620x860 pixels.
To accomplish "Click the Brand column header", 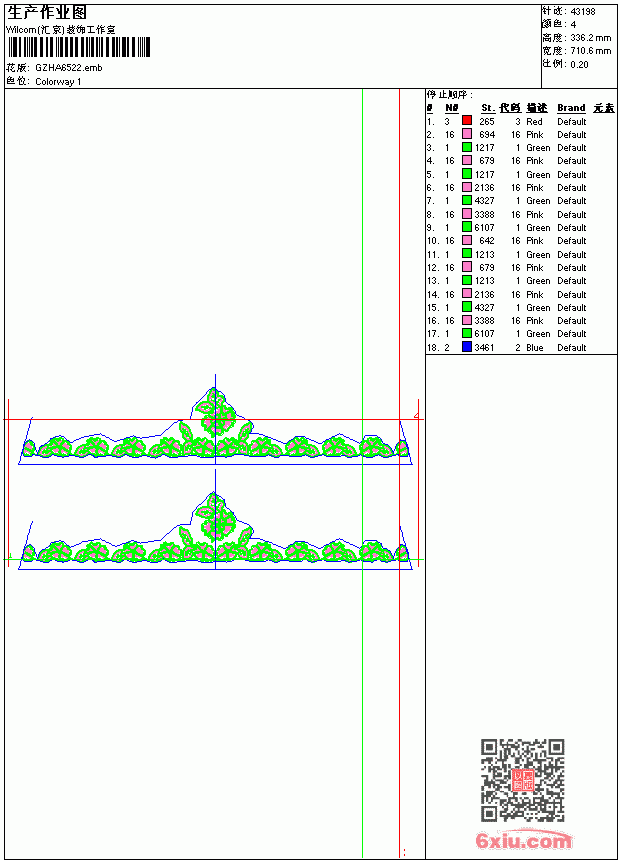I will [x=571, y=108].
